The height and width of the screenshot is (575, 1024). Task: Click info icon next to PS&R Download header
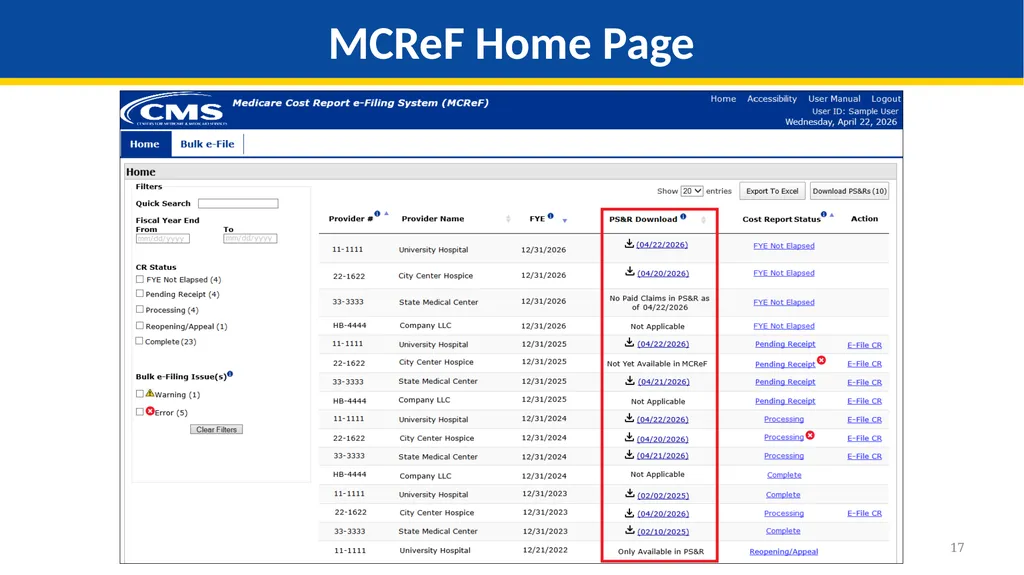(x=683, y=216)
